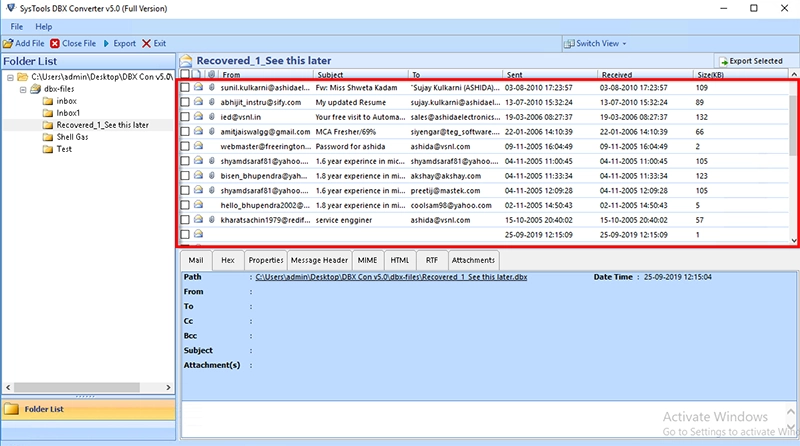Click the Export Selected green arrow icon
This screenshot has height=446, width=800.
[723, 61]
